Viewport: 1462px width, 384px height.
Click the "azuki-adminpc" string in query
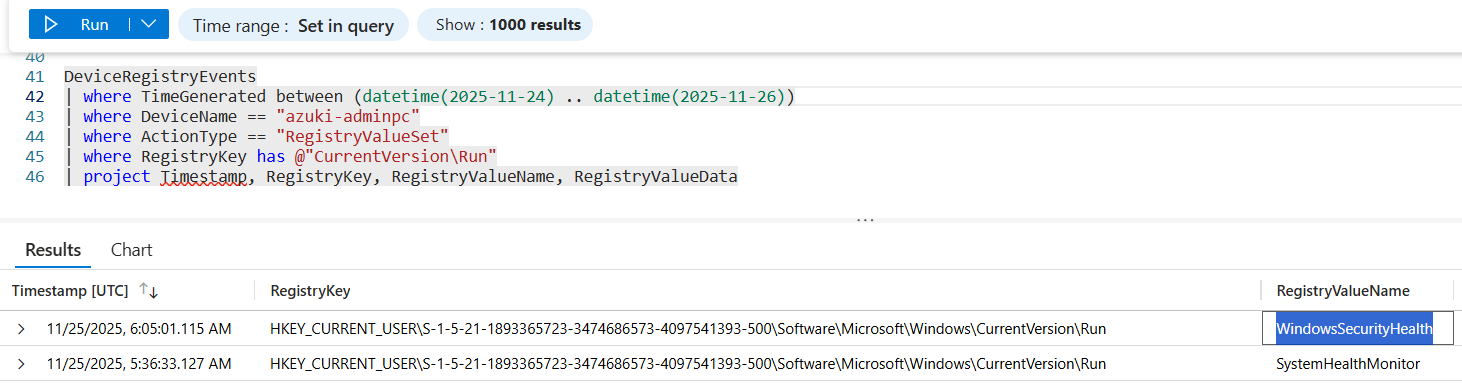point(348,116)
